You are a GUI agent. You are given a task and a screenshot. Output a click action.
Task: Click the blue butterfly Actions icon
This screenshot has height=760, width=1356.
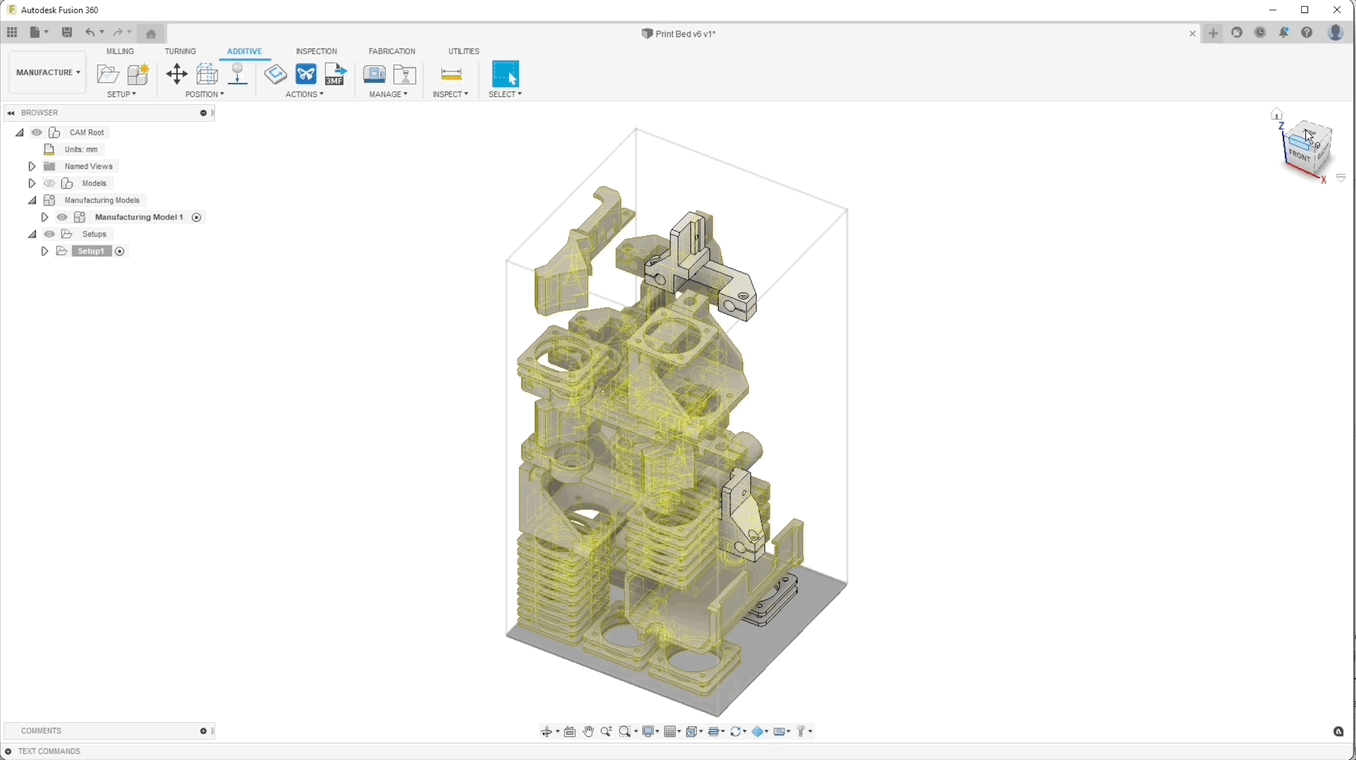pos(306,74)
